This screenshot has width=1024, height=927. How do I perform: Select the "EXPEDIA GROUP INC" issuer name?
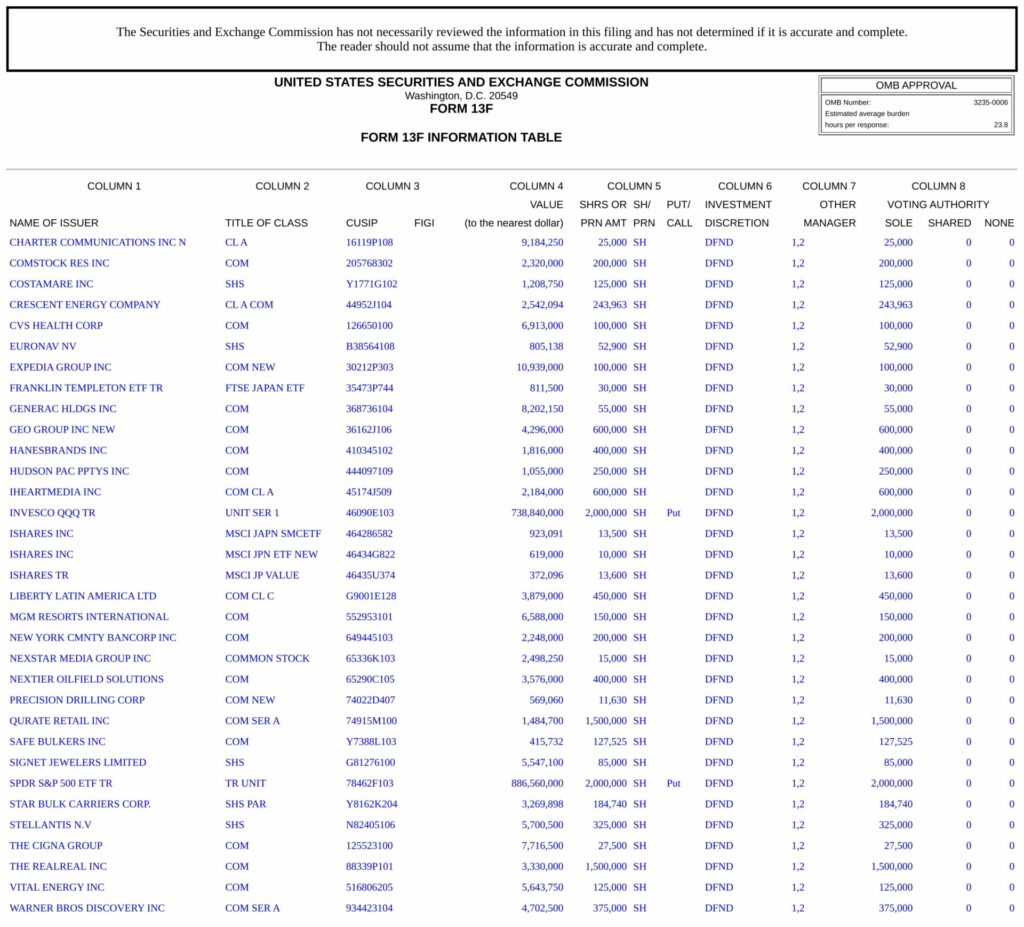(60, 367)
